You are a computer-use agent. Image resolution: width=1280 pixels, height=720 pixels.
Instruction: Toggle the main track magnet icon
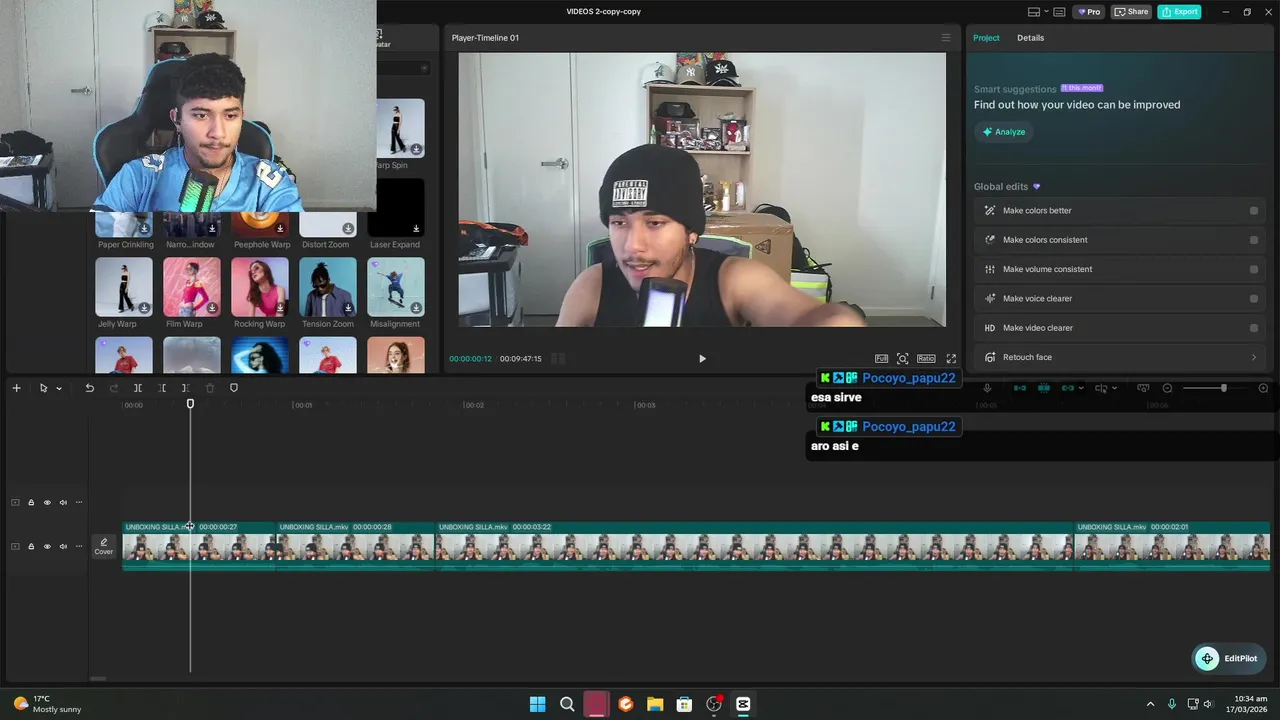pyautogui.click(x=1020, y=388)
